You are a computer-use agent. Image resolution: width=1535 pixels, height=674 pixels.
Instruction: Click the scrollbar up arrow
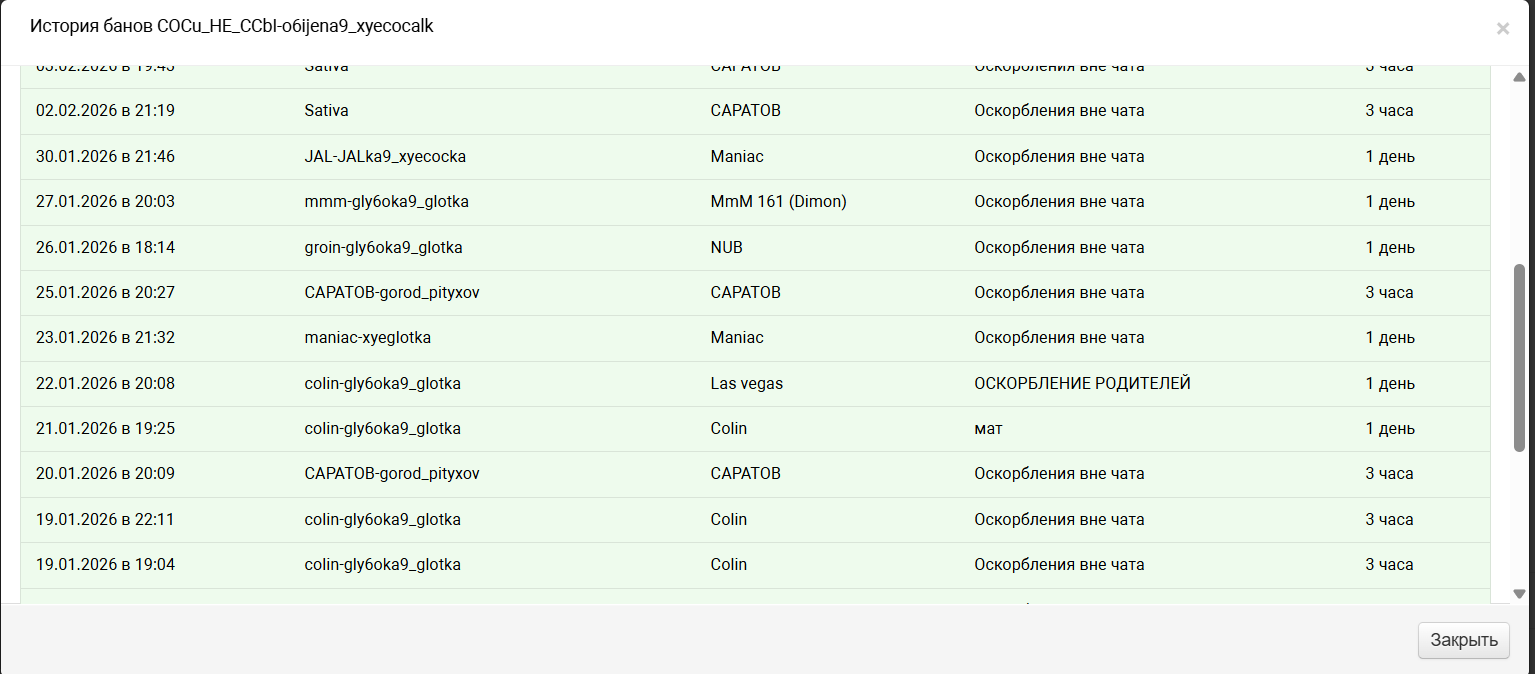click(x=1519, y=77)
